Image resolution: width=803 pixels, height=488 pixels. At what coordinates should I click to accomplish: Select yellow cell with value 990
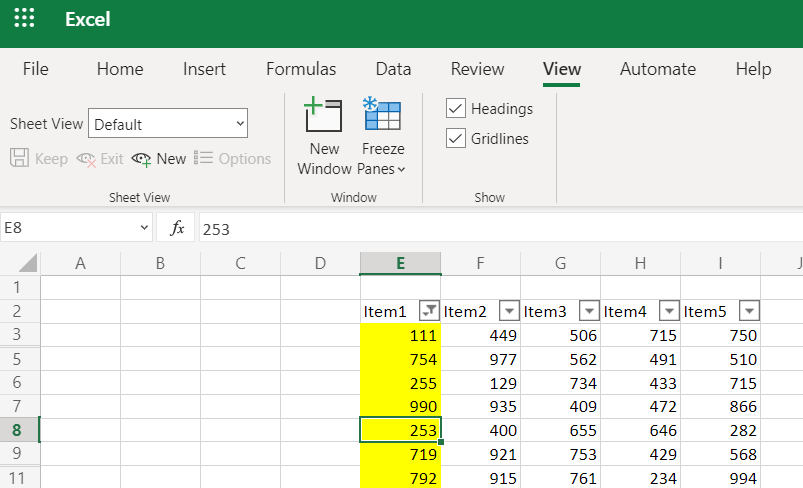(400, 406)
